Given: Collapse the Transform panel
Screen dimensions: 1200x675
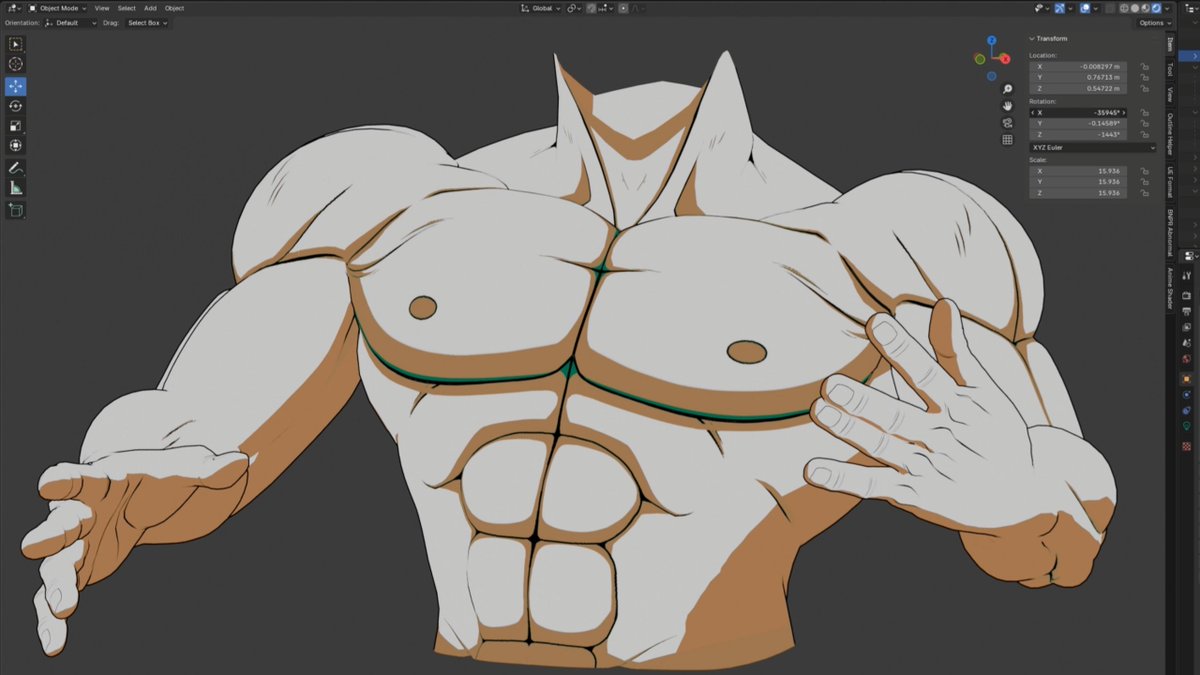Looking at the screenshot, I should point(1032,38).
